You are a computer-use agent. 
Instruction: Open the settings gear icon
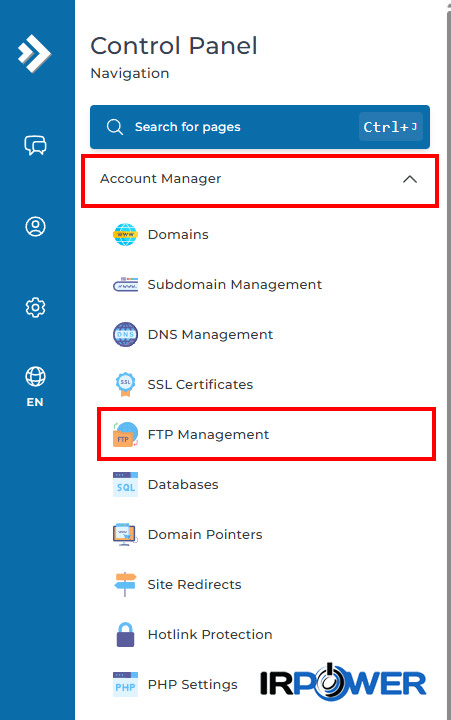click(x=35, y=307)
